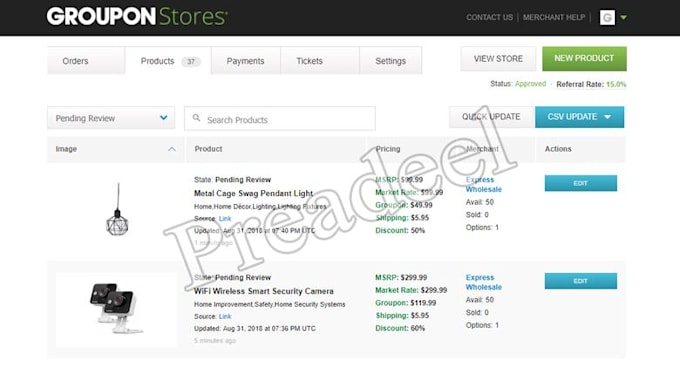
Task: Click the camera's Updated Aug 31 timestamp
Action: 255,328
